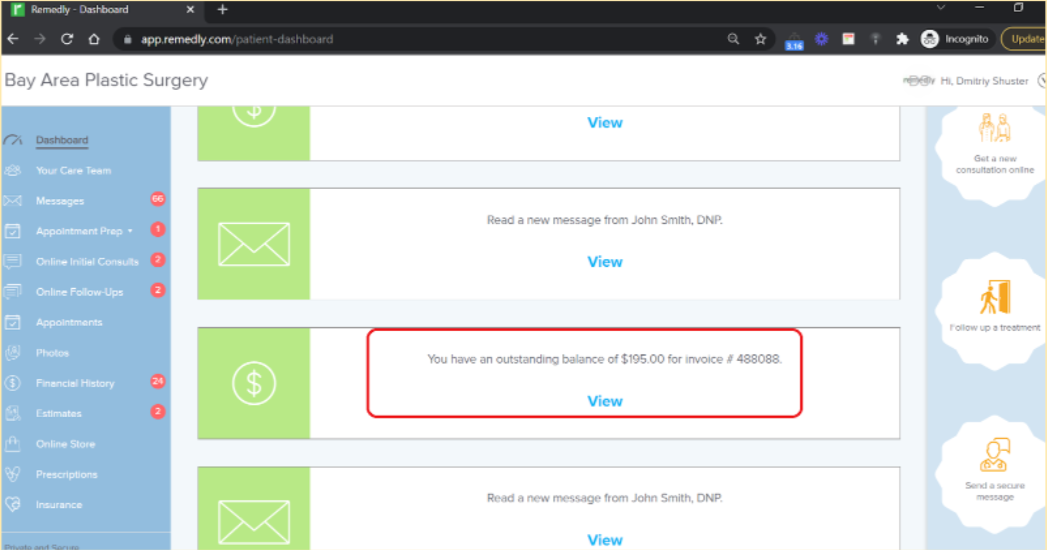Open the browser extensions puzzle icon
The image size is (1047, 550).
click(902, 39)
